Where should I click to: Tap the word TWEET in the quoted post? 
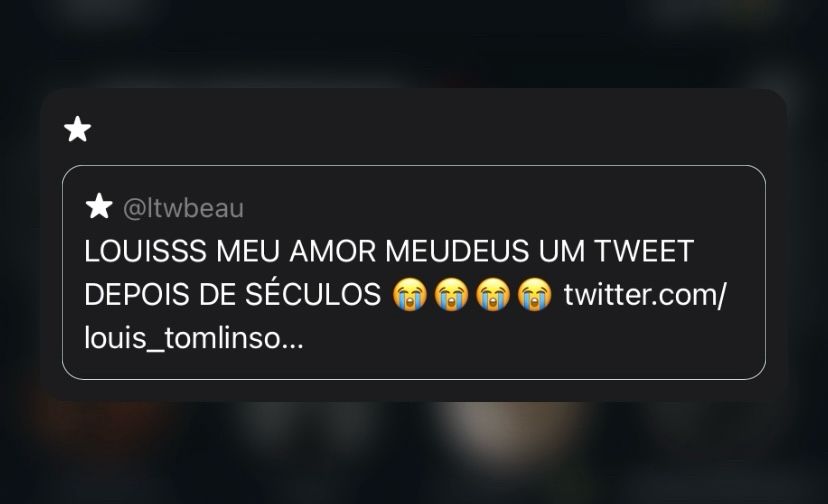point(644,251)
